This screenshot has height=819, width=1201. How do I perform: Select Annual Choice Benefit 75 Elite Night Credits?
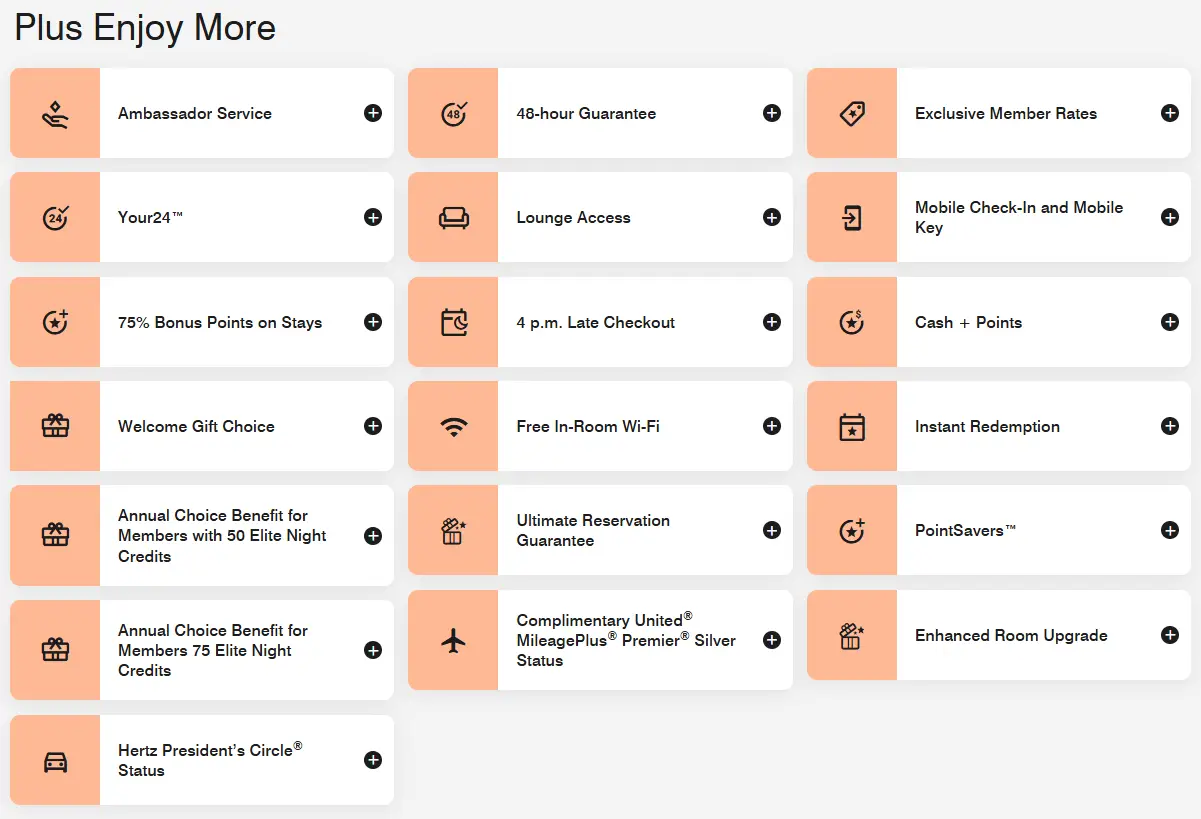212,651
